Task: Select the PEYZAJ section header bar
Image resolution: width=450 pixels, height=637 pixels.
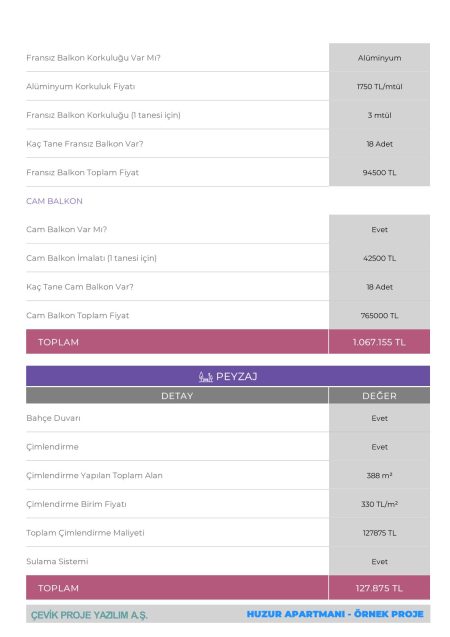Action: pos(228,376)
